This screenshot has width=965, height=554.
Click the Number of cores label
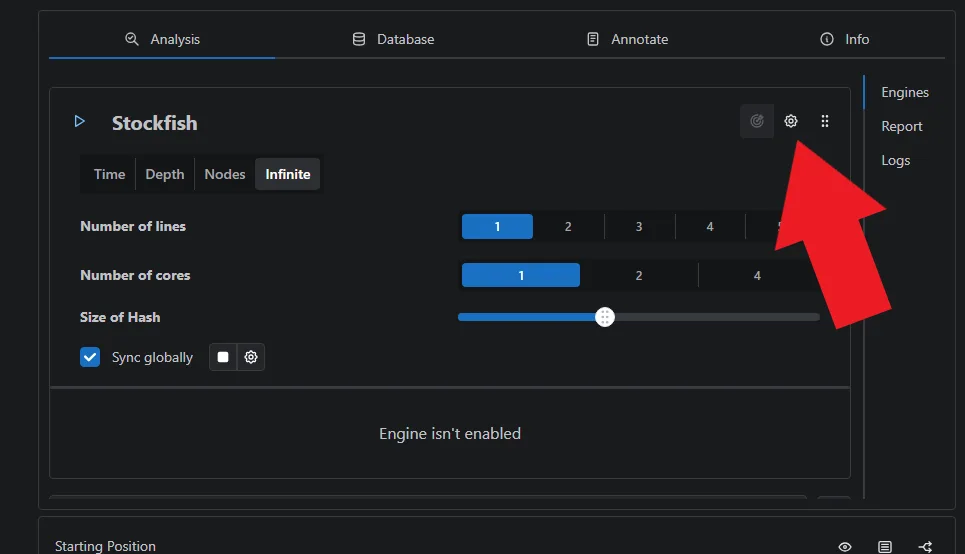[x=135, y=275]
